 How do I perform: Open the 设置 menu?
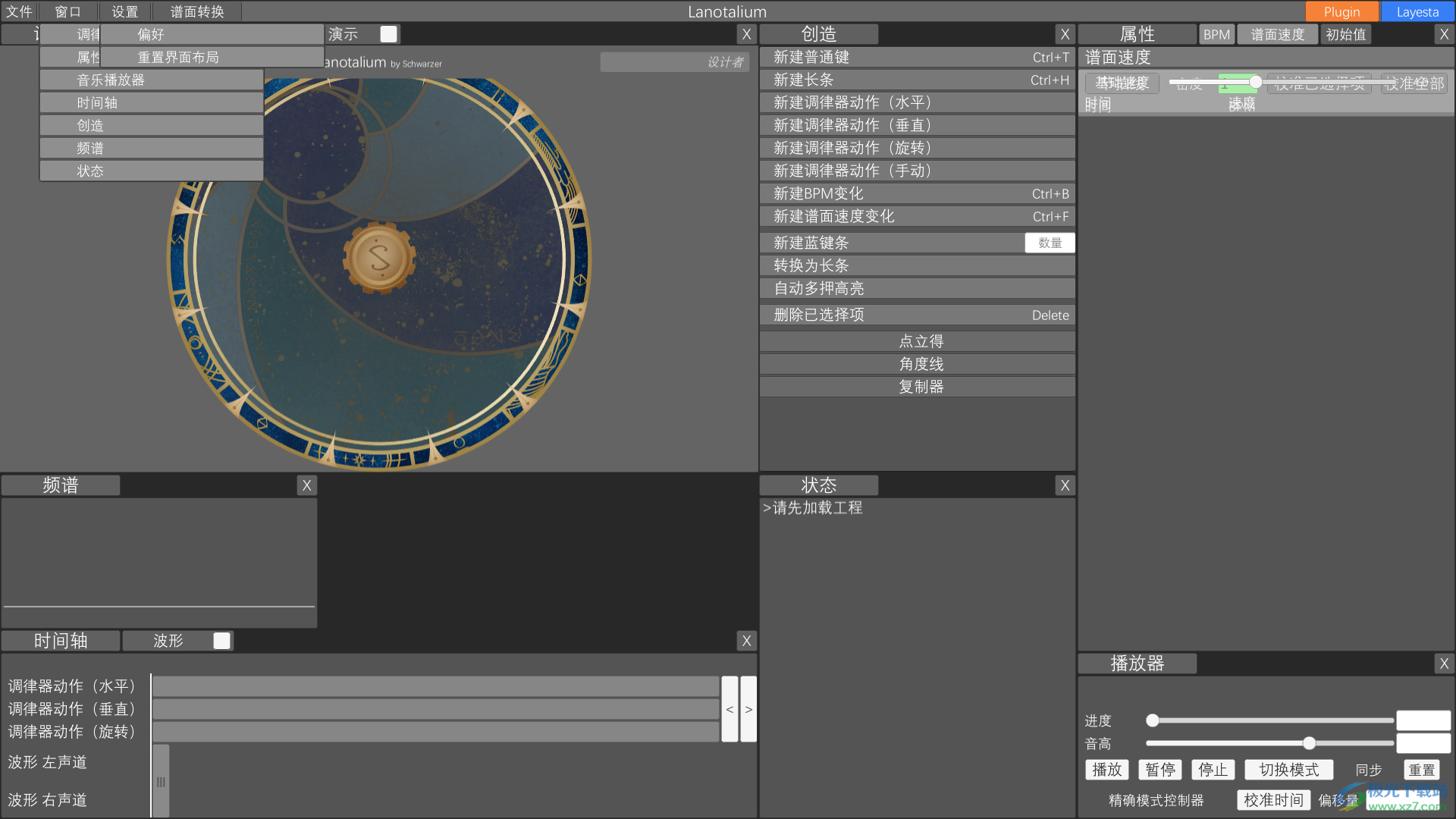click(125, 11)
